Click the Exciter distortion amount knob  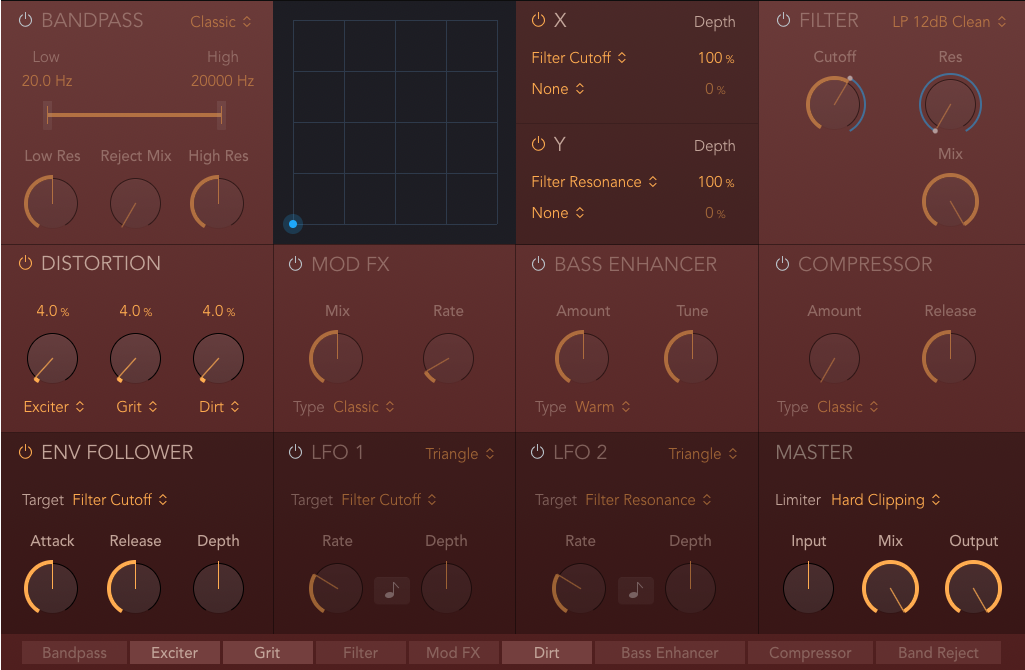pos(52,358)
